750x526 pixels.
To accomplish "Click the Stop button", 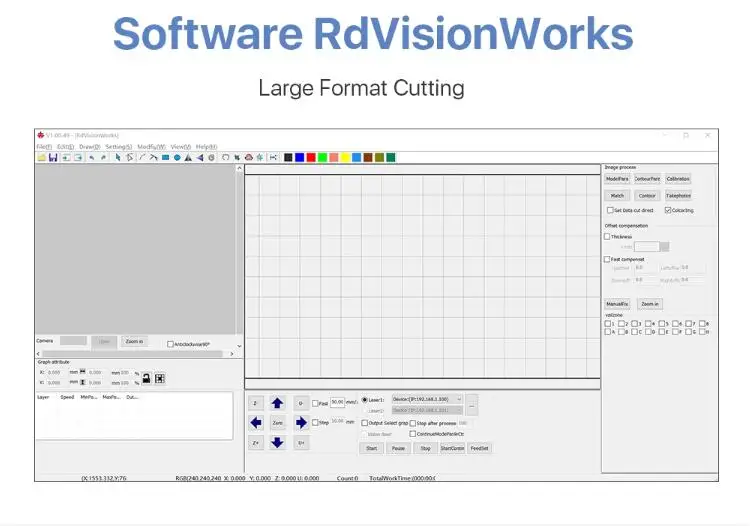I will coord(425,448).
